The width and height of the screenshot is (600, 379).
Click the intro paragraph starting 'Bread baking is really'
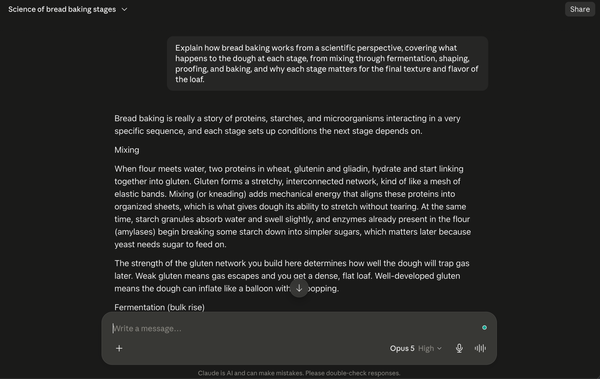(x=287, y=125)
